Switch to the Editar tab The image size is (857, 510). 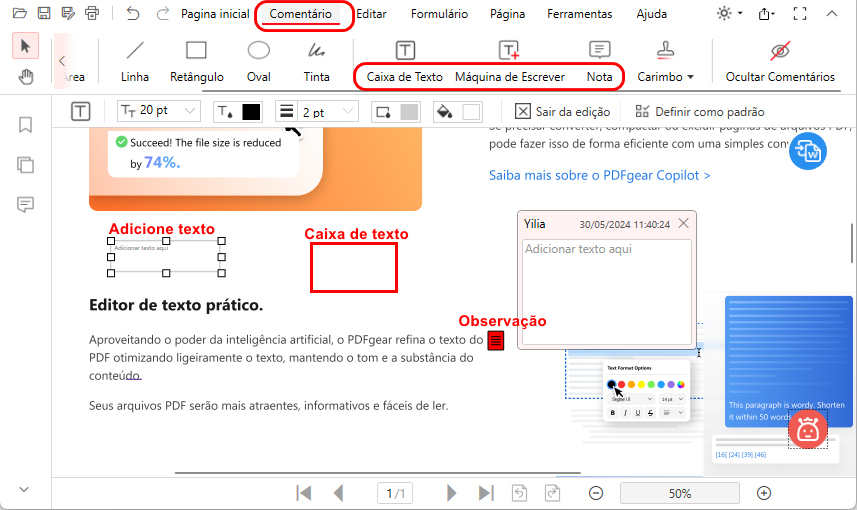[x=371, y=14]
